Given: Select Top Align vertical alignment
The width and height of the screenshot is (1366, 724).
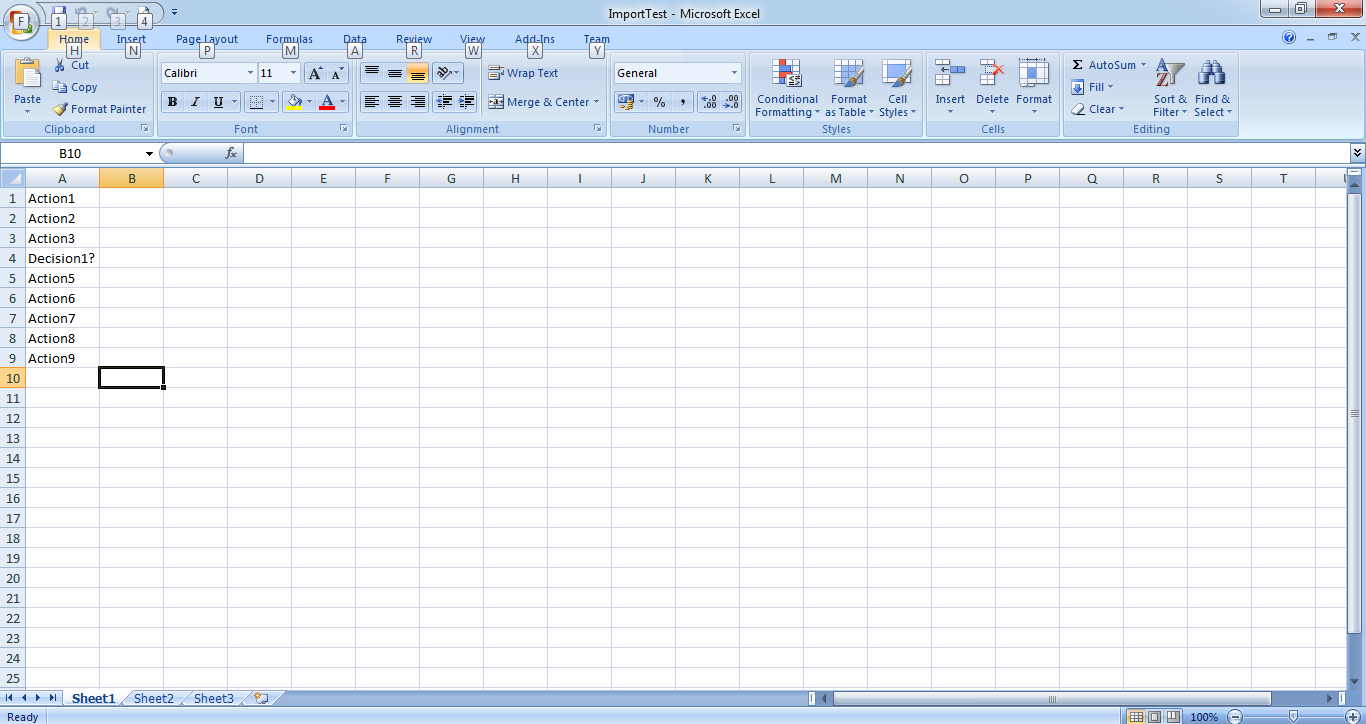Looking at the screenshot, I should [372, 73].
